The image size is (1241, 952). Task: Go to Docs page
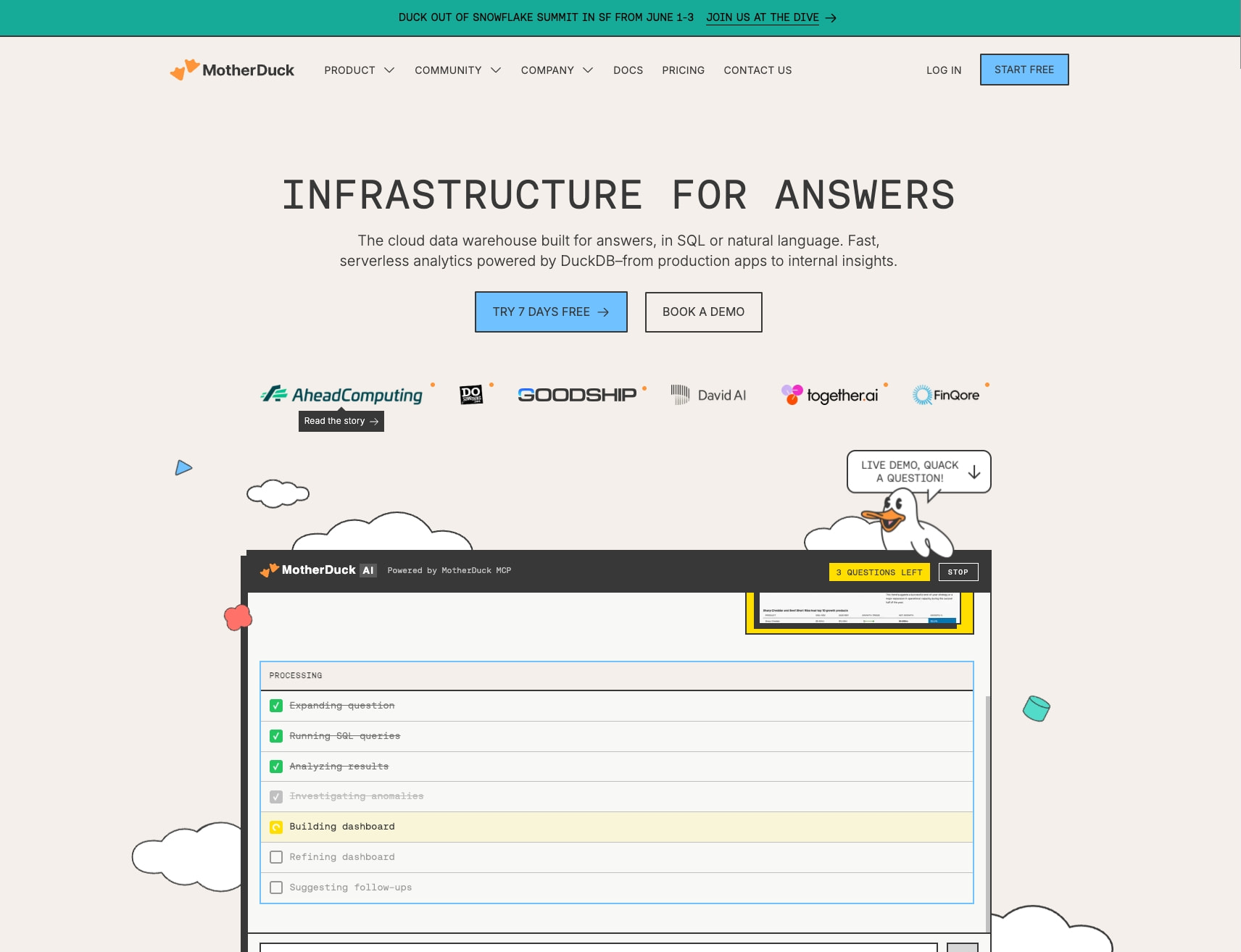point(628,70)
